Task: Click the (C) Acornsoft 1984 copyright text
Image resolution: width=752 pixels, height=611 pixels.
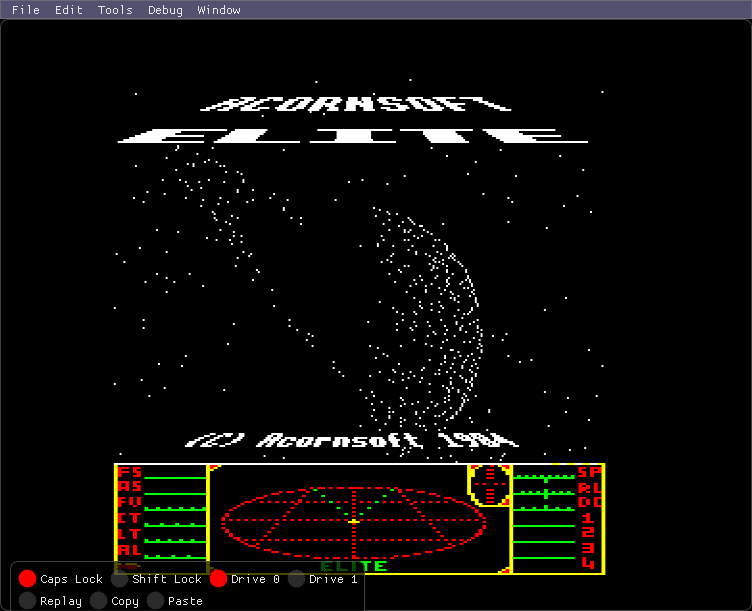Action: (352, 440)
